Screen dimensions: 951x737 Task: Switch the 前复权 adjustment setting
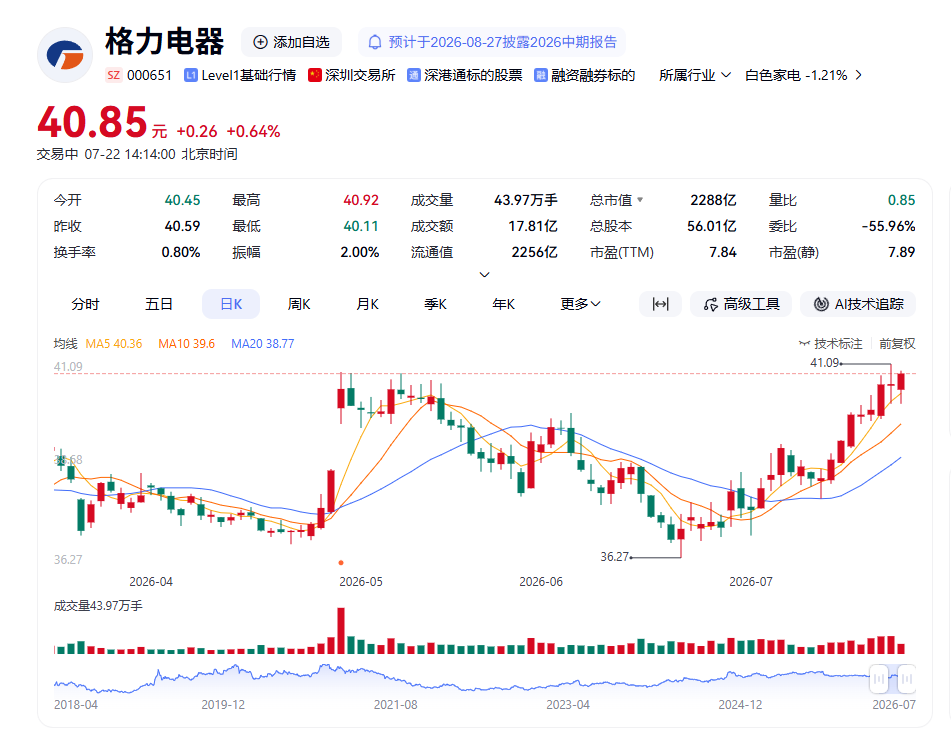(897, 344)
